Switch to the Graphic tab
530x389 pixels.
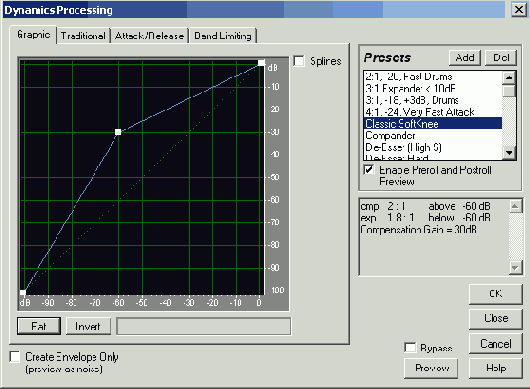tap(33, 35)
